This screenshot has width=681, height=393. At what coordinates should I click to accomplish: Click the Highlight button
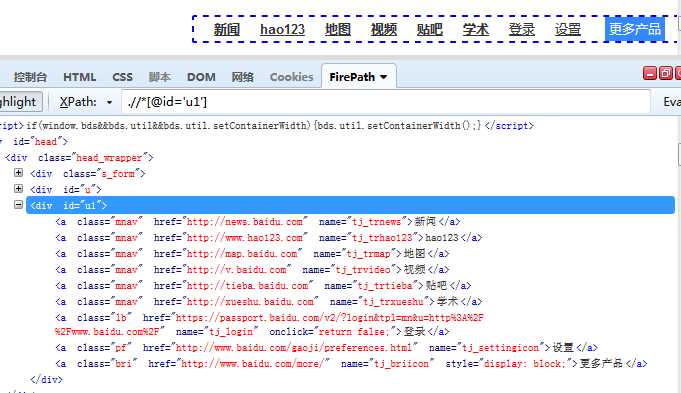coord(20,102)
